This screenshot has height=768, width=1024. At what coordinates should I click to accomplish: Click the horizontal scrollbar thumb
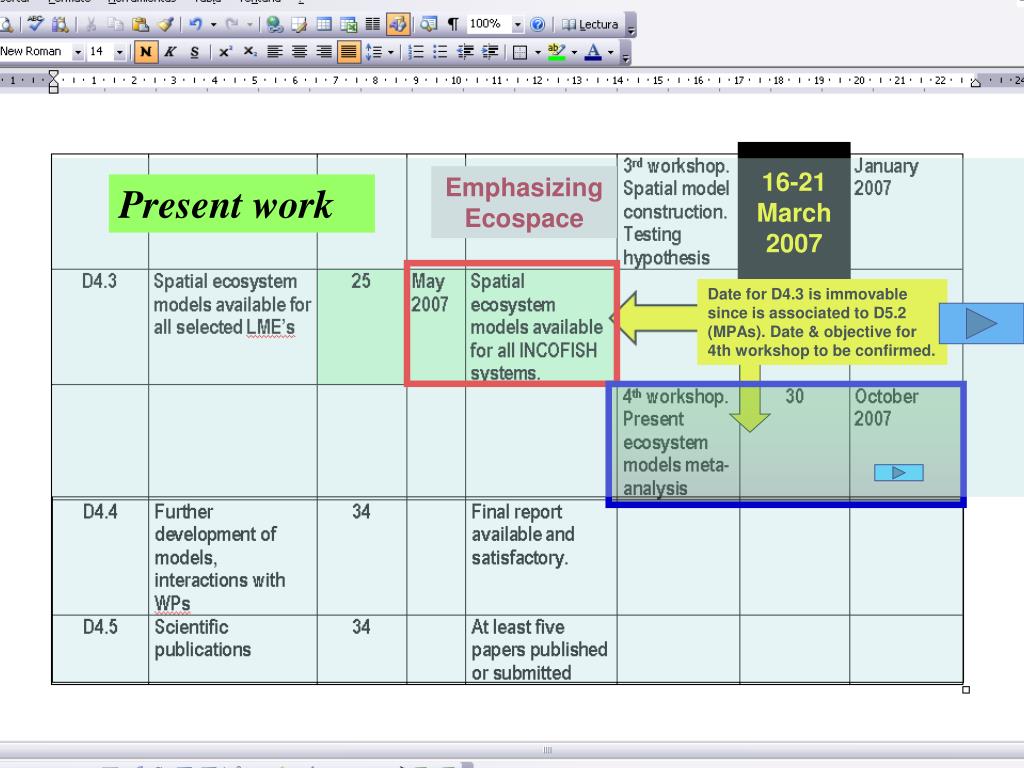tap(547, 750)
